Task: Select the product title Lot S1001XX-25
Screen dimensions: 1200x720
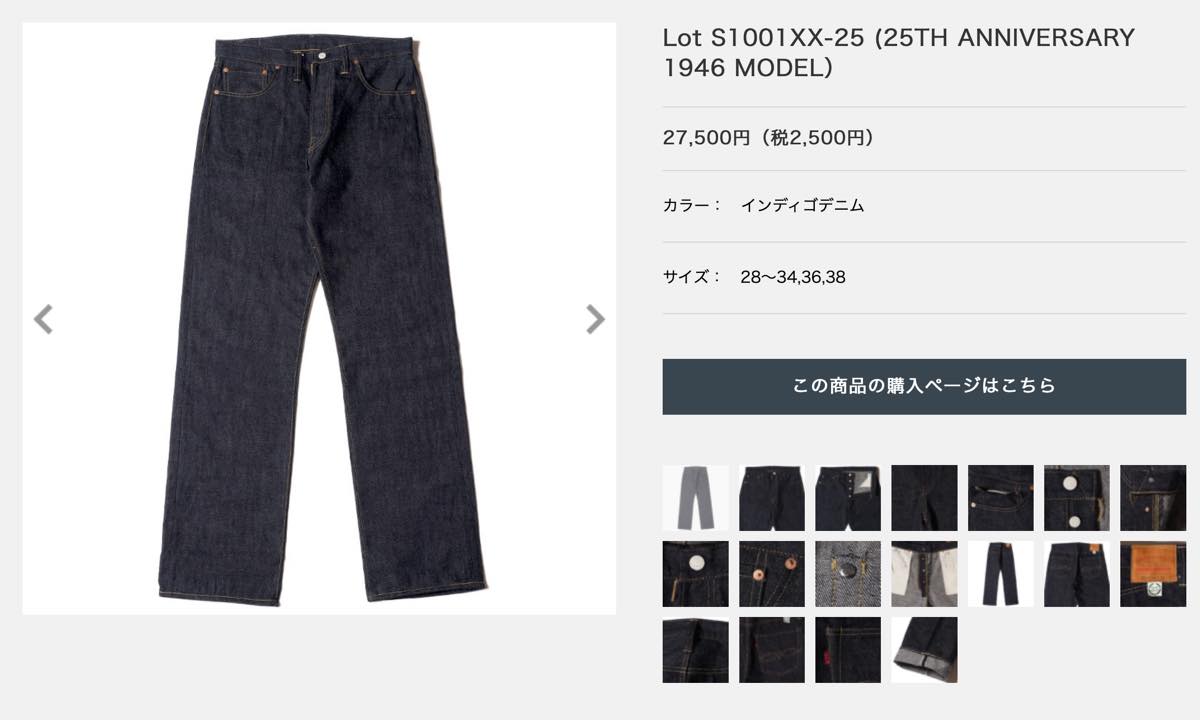Action: coord(898,53)
